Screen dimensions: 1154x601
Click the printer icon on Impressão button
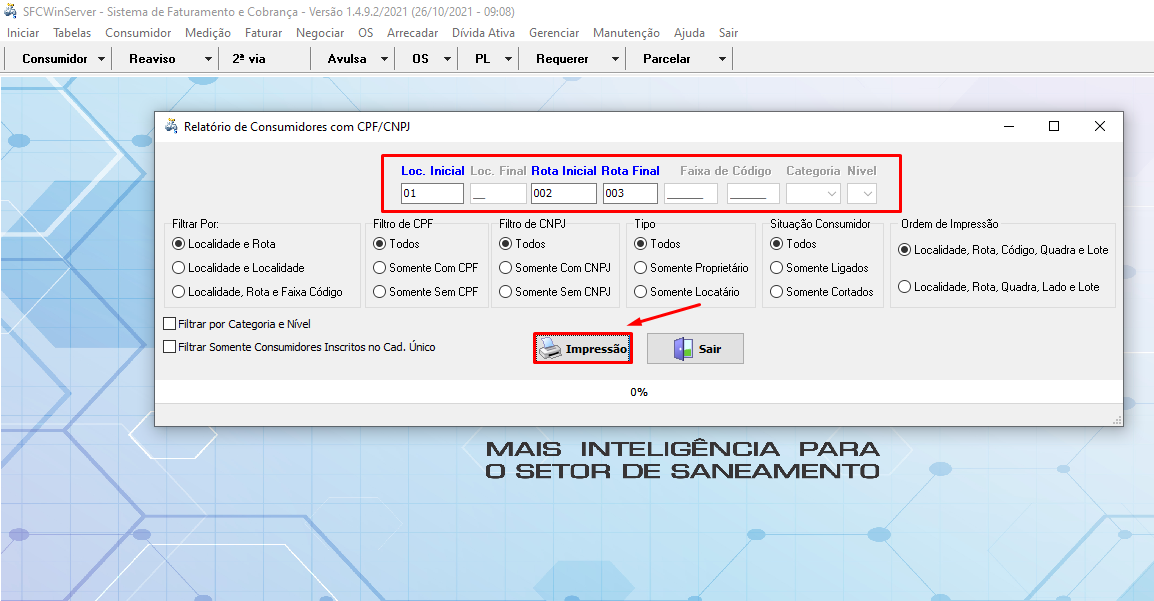[x=550, y=349]
